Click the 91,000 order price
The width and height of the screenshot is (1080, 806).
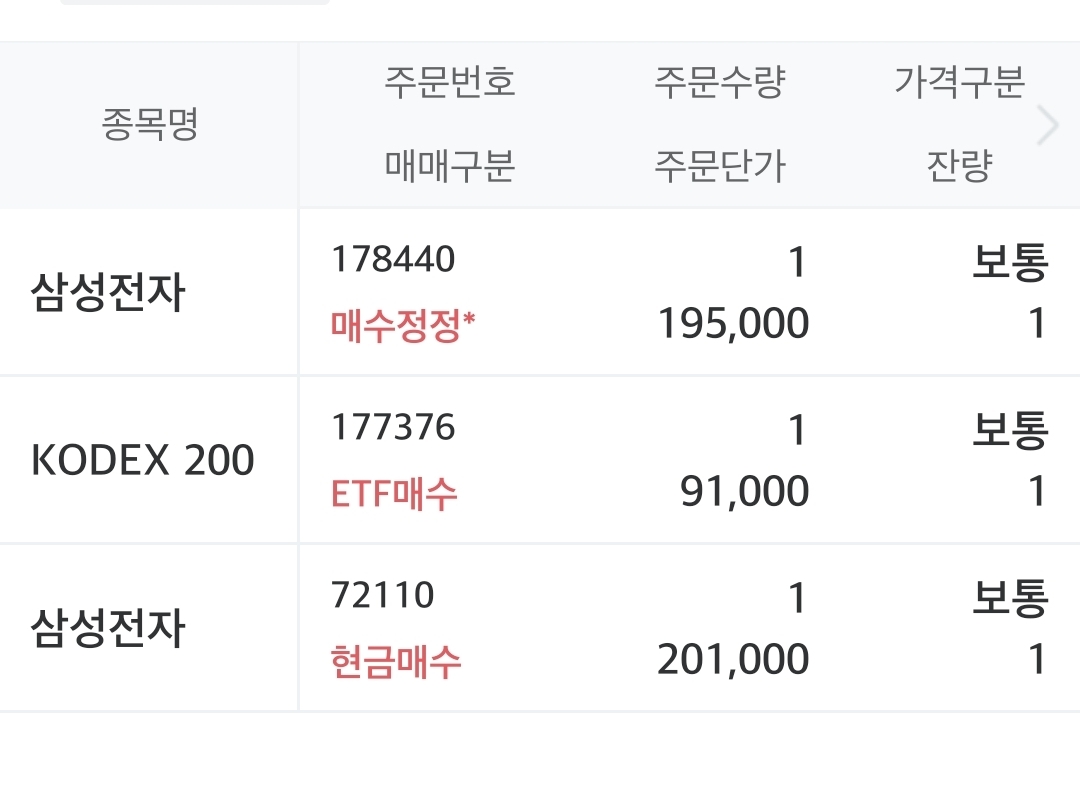tap(745, 492)
